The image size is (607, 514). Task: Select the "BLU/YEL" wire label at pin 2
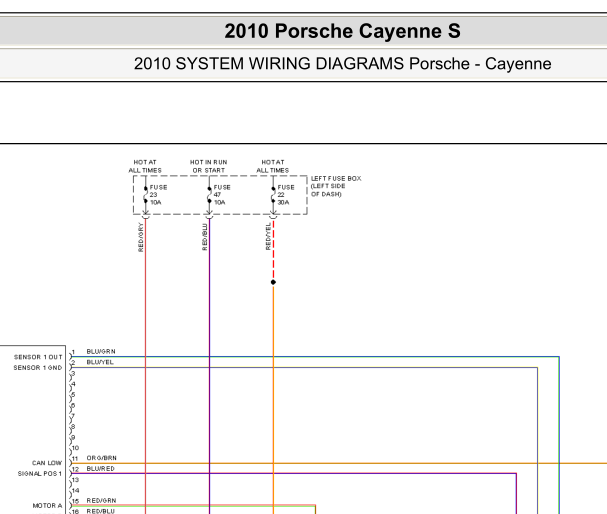point(100,362)
